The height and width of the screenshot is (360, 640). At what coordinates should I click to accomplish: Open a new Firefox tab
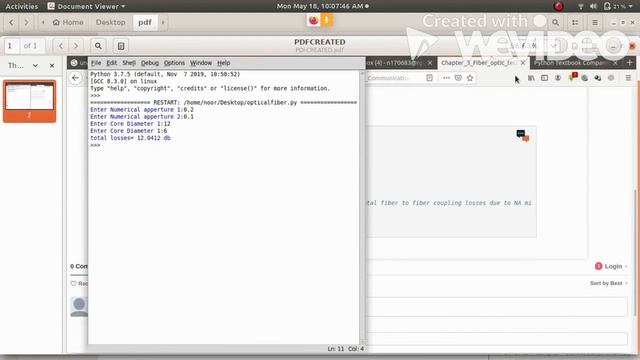[x=629, y=62]
